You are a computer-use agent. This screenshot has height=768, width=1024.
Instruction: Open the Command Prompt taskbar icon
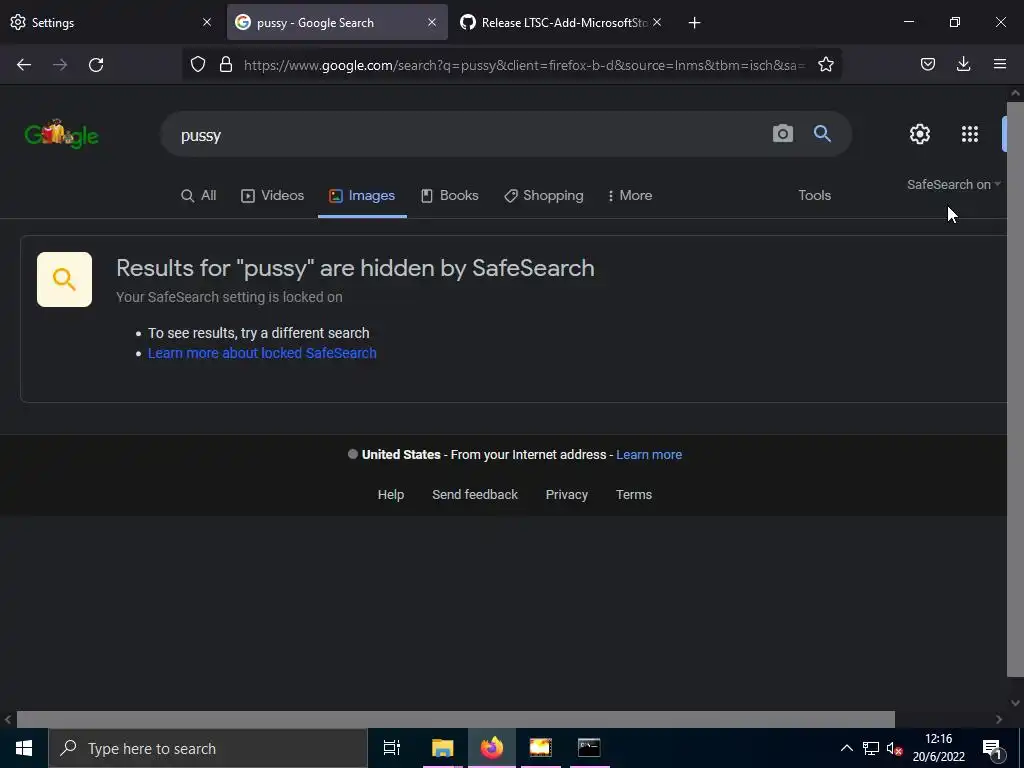pos(589,748)
